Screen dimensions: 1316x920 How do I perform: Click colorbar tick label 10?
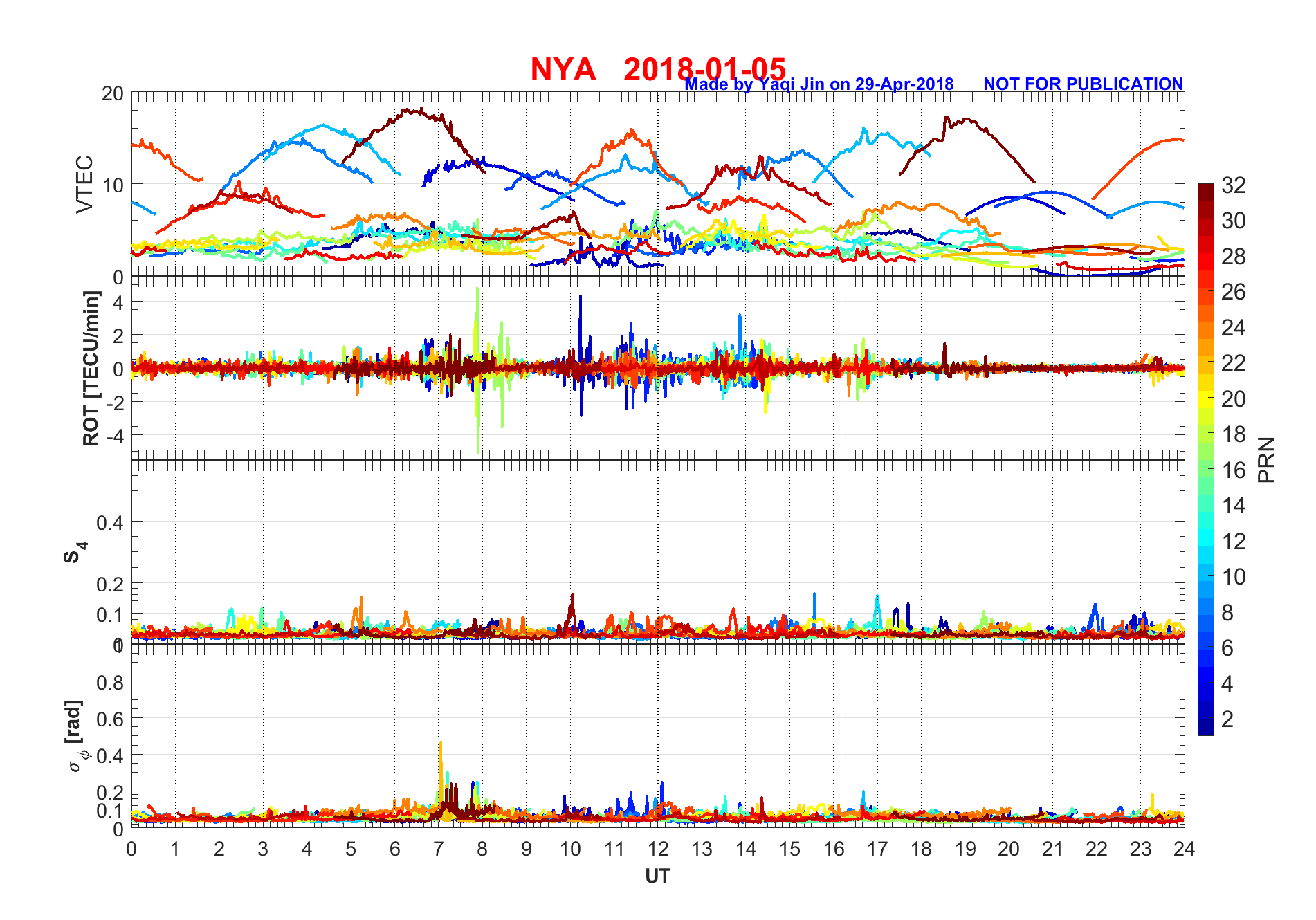[x=1234, y=577]
